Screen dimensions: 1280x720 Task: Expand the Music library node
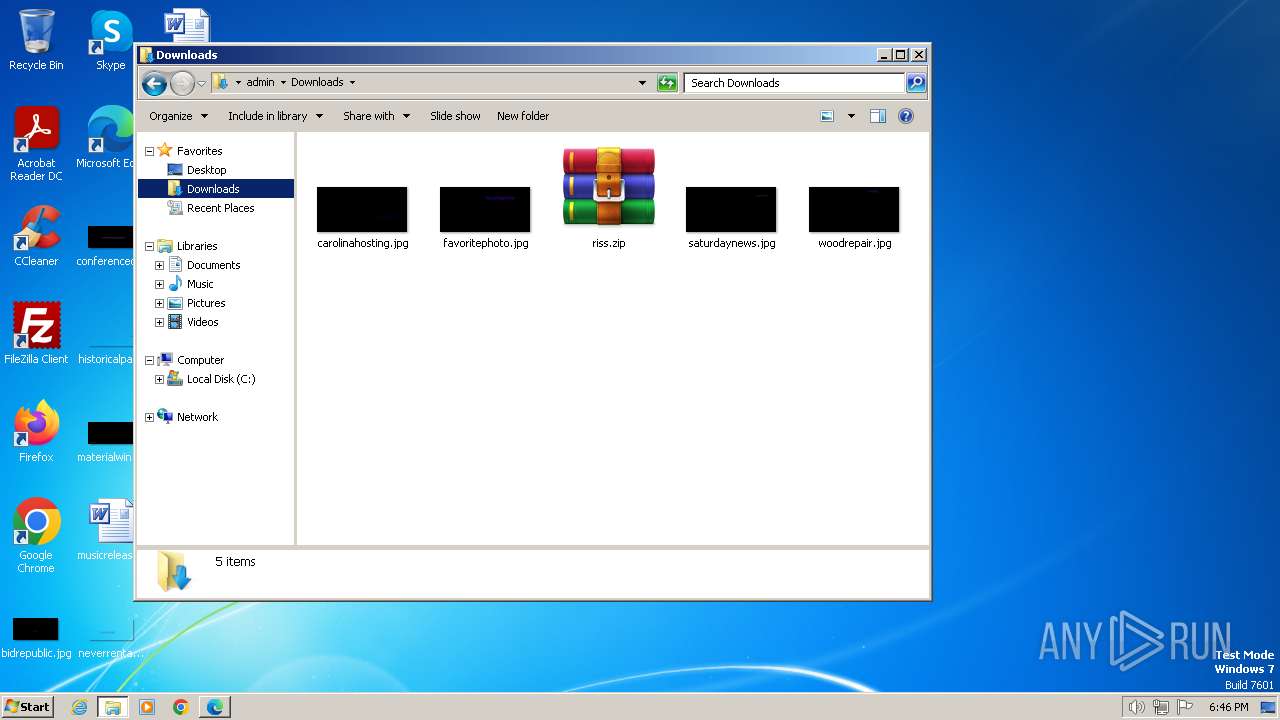pos(159,284)
